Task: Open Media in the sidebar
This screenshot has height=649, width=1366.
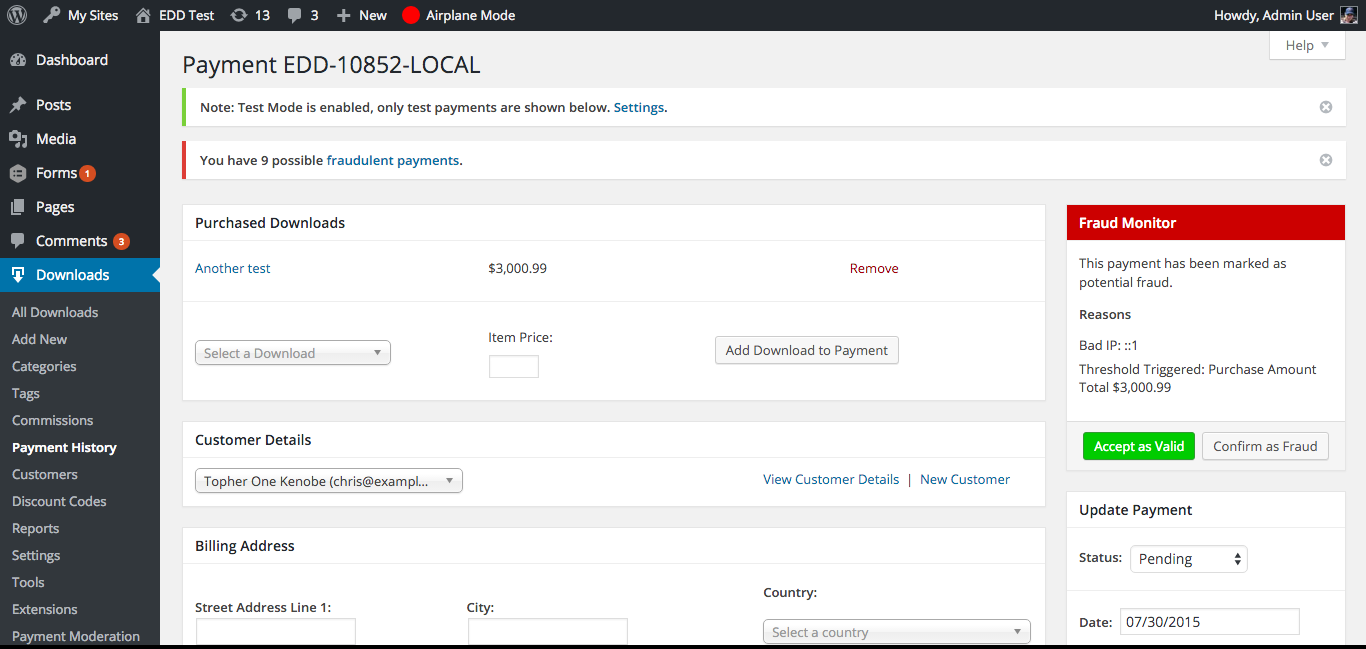Action: (56, 139)
